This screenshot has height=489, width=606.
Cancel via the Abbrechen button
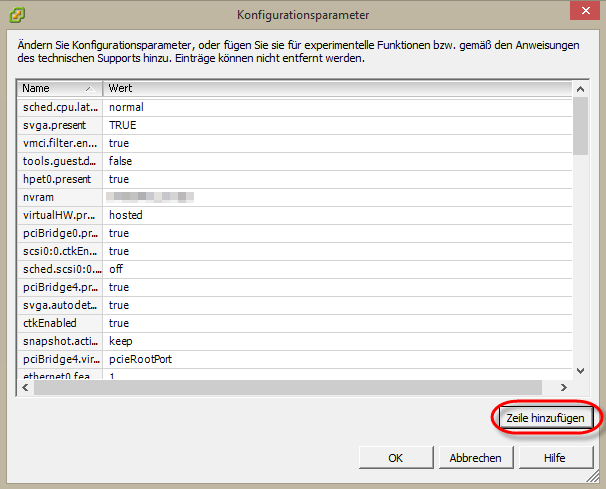[x=475, y=458]
